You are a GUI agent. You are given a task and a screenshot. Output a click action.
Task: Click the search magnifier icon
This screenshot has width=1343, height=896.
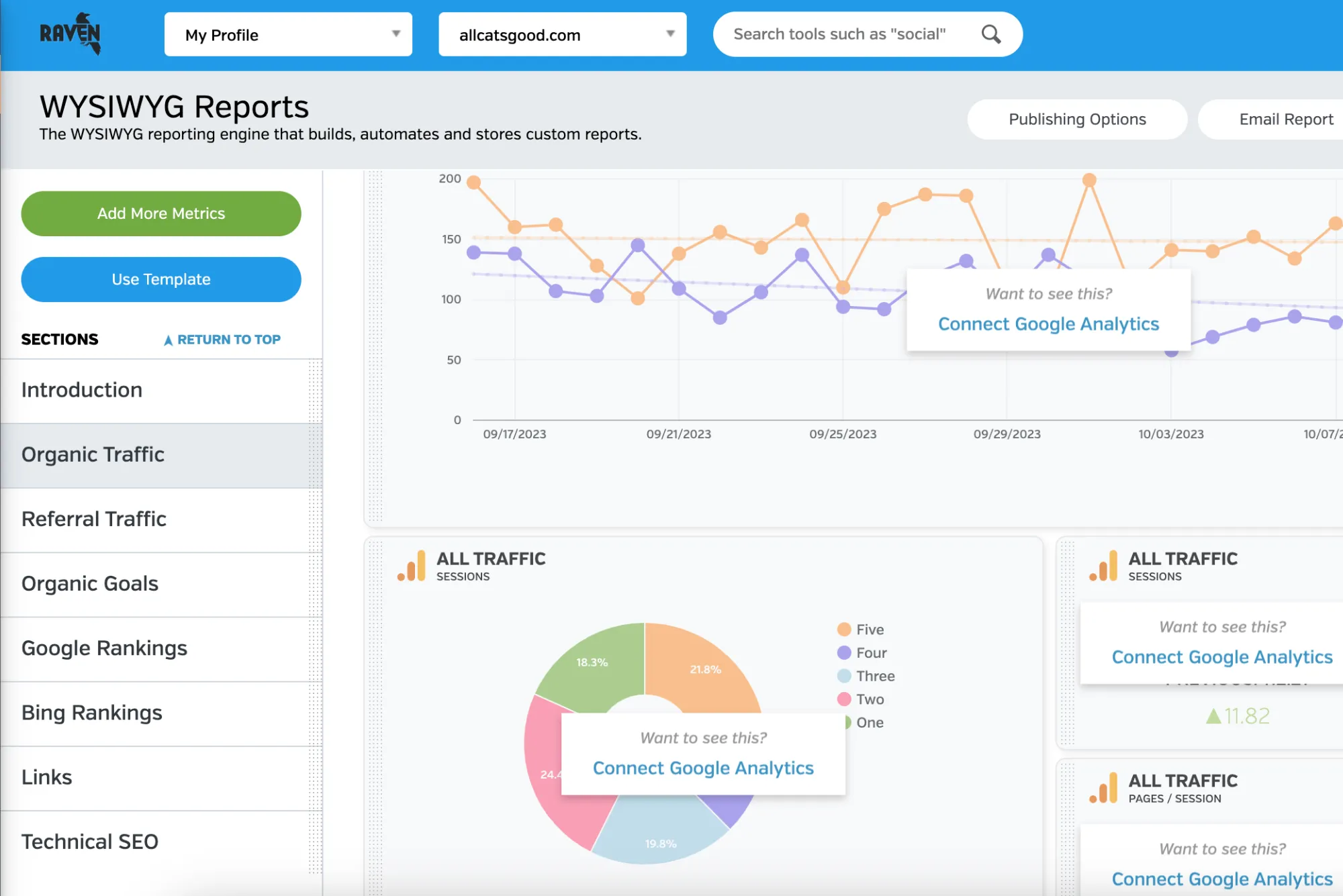pyautogui.click(x=991, y=34)
